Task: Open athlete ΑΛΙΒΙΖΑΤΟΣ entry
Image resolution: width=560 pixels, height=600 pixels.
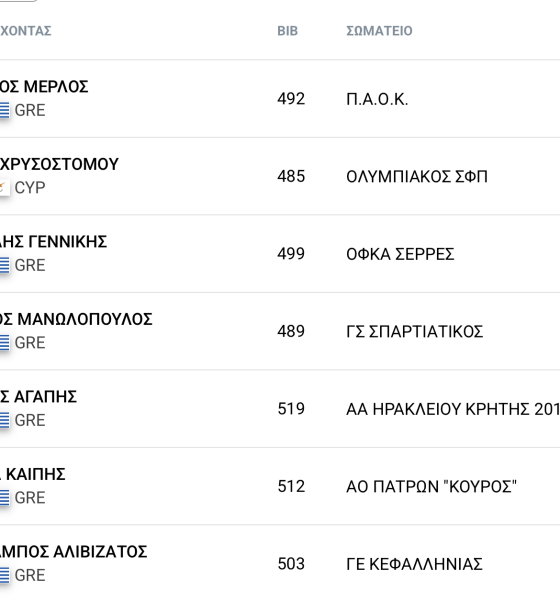Action: (x=73, y=552)
